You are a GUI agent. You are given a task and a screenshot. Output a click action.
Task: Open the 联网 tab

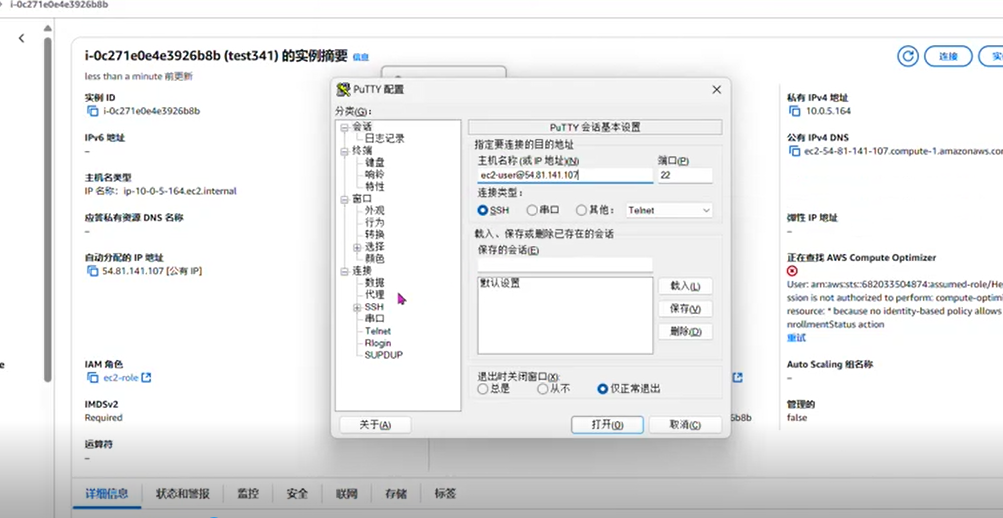pyautogui.click(x=347, y=494)
